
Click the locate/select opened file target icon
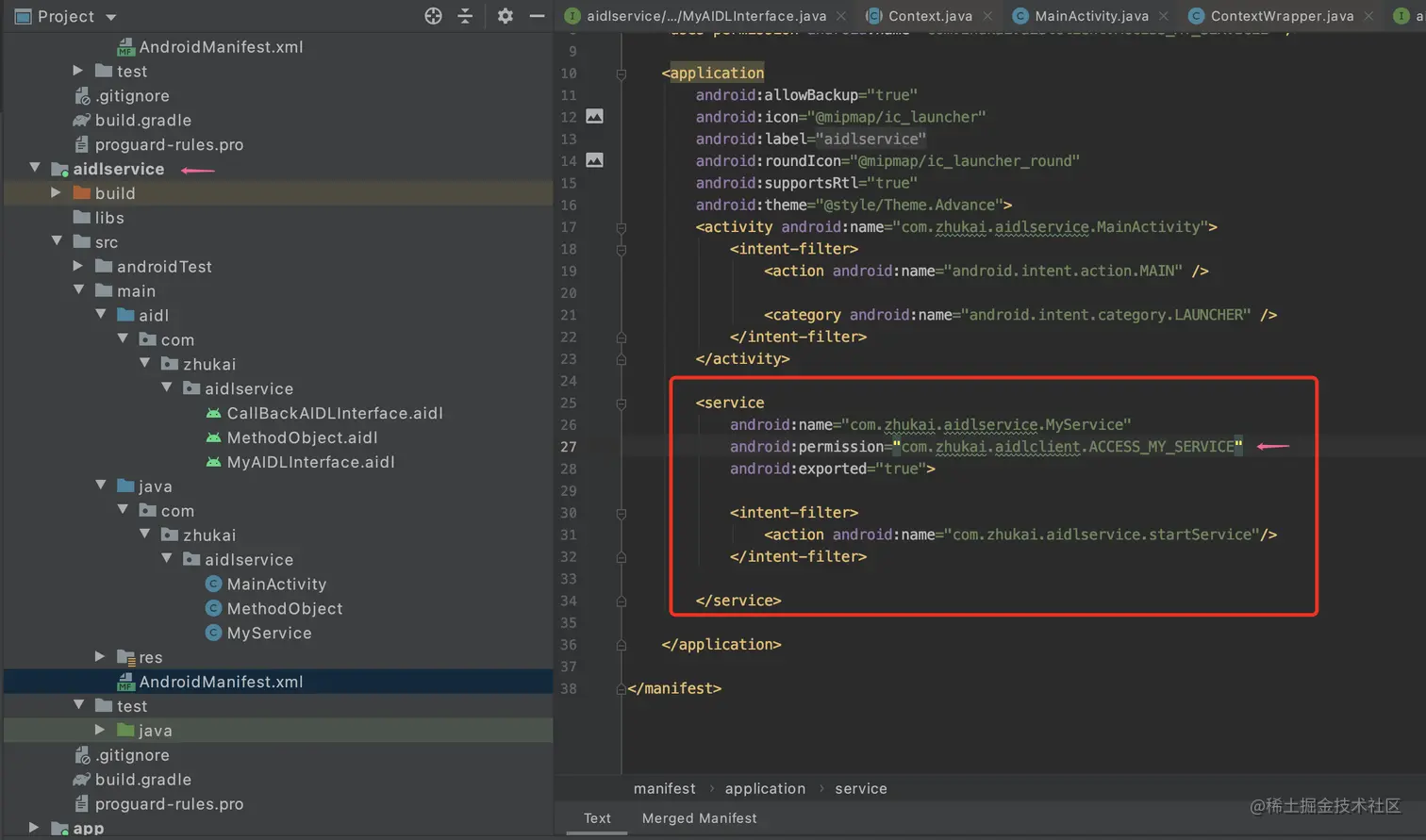(x=433, y=16)
